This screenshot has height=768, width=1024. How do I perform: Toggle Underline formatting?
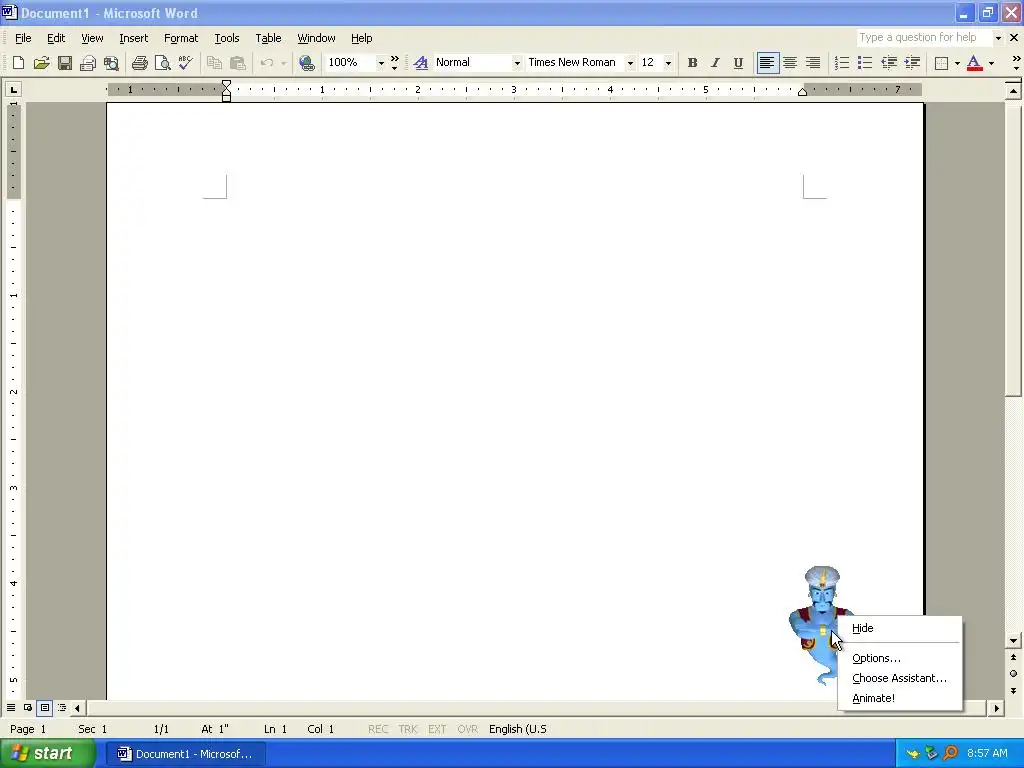tap(738, 63)
